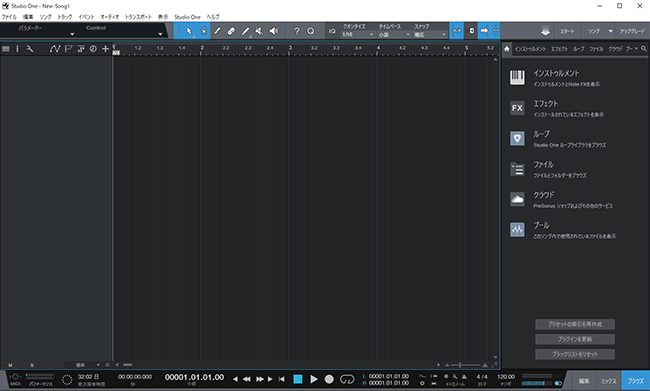
Task: Select the Listen (speaker) tool
Action: [x=274, y=31]
